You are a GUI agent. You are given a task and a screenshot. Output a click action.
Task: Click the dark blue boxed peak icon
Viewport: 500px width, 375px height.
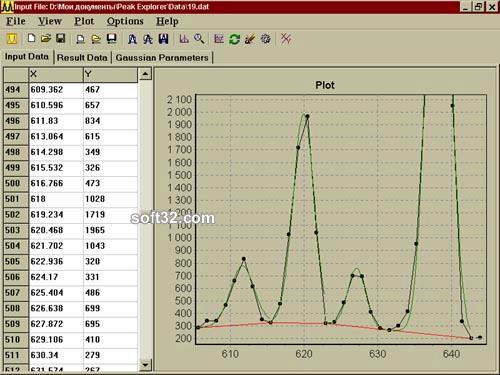click(163, 39)
